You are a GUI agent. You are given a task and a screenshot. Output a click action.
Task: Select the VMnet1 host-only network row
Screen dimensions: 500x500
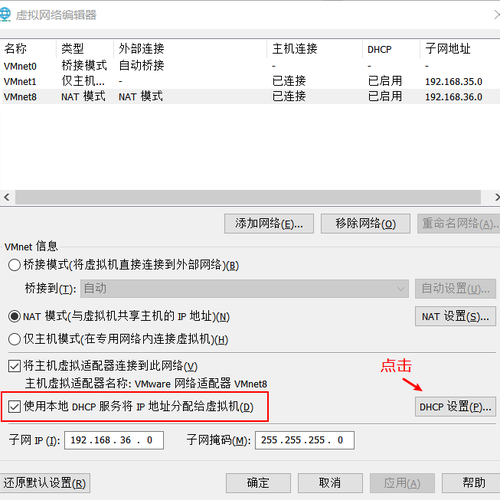pyautogui.click(x=250, y=81)
